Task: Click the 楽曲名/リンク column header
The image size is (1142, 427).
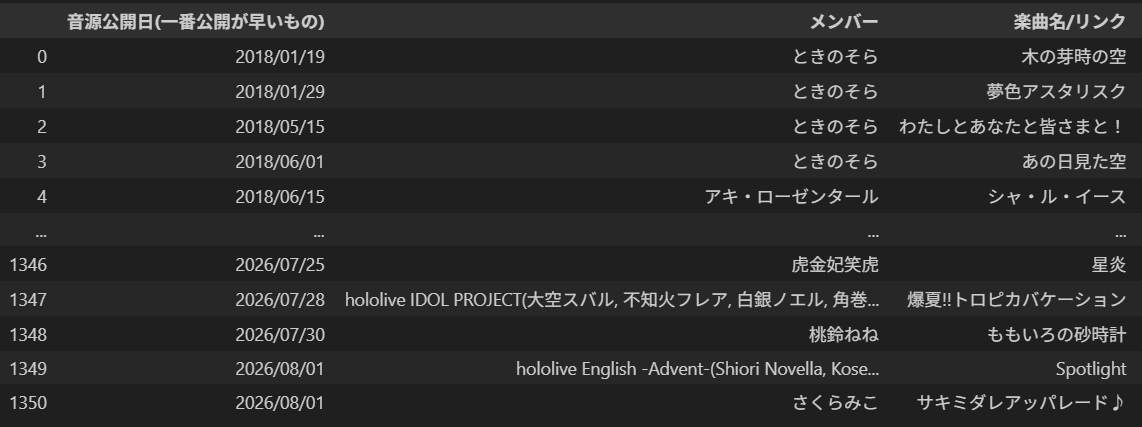Action: tap(1070, 22)
